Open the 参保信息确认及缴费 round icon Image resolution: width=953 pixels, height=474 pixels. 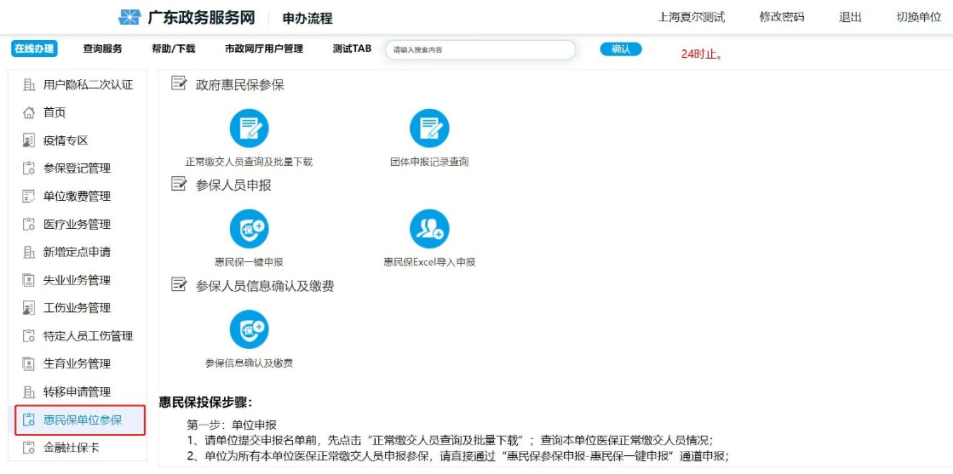coord(249,329)
